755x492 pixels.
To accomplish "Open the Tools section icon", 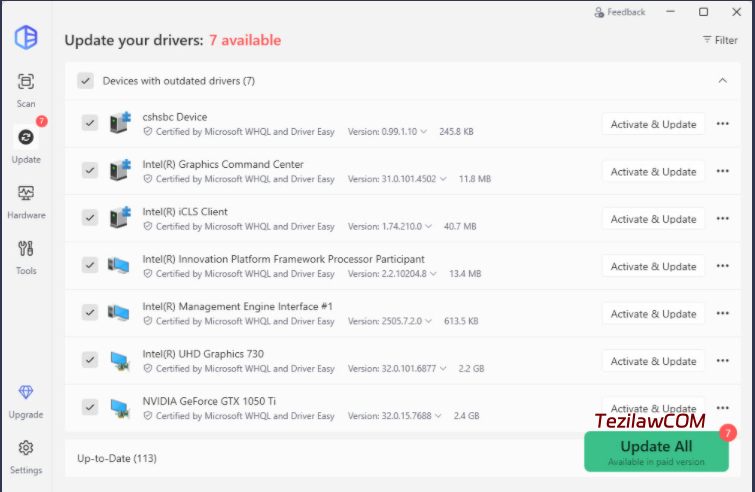I will coord(26,248).
